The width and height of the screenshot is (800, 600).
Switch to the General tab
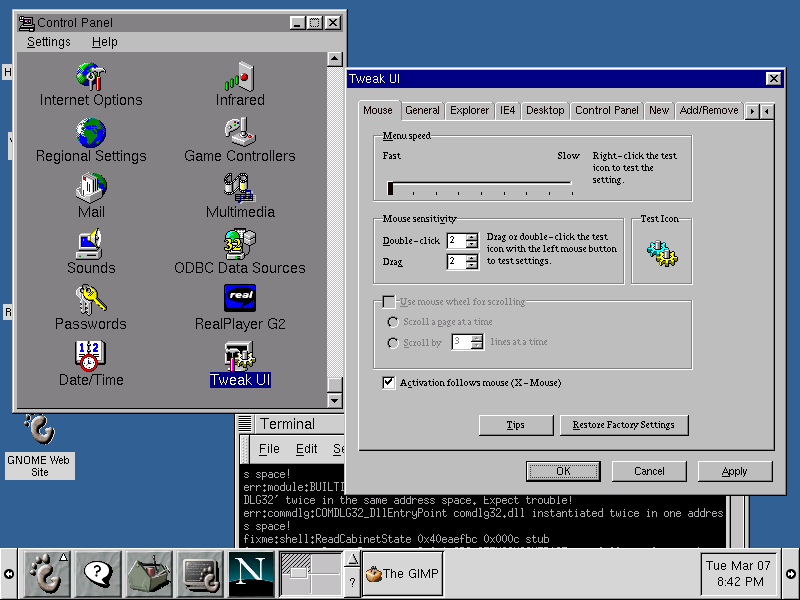click(x=422, y=111)
